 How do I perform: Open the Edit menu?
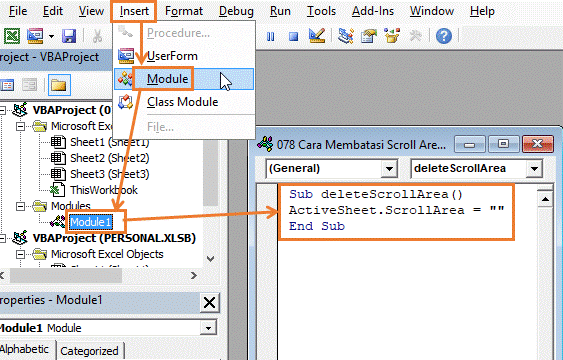53,11
